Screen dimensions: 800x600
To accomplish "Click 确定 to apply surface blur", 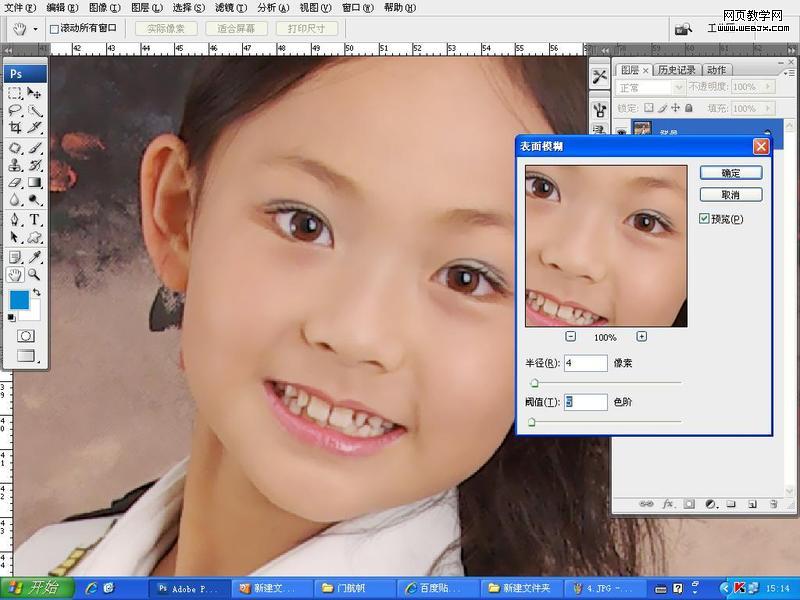I will click(x=730, y=173).
